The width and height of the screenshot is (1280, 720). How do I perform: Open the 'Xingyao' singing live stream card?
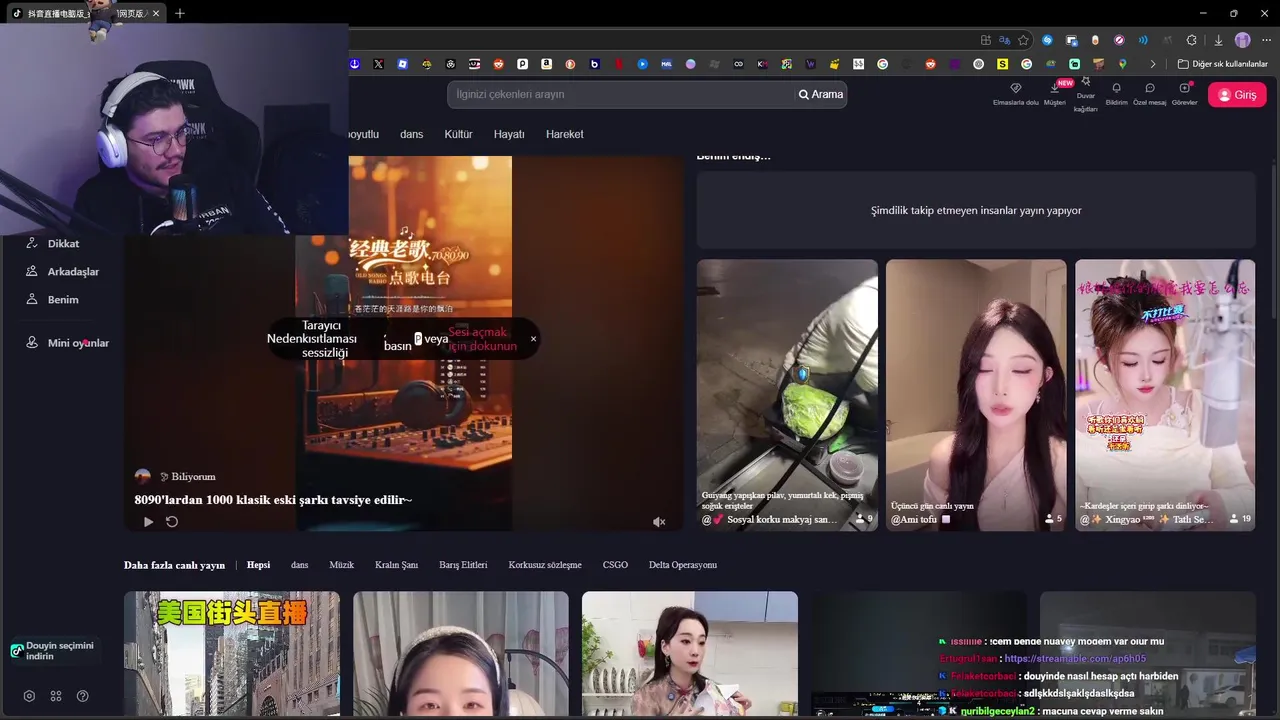[1165, 395]
